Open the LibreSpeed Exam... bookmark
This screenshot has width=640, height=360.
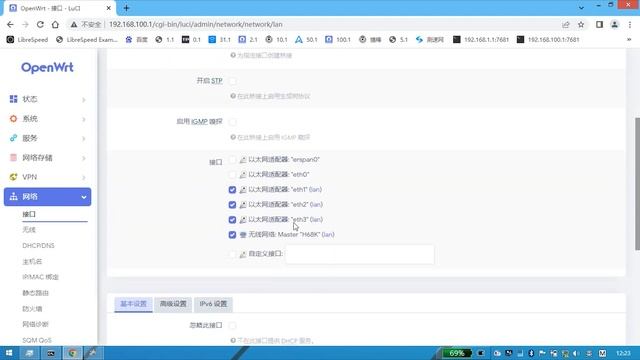[87, 40]
